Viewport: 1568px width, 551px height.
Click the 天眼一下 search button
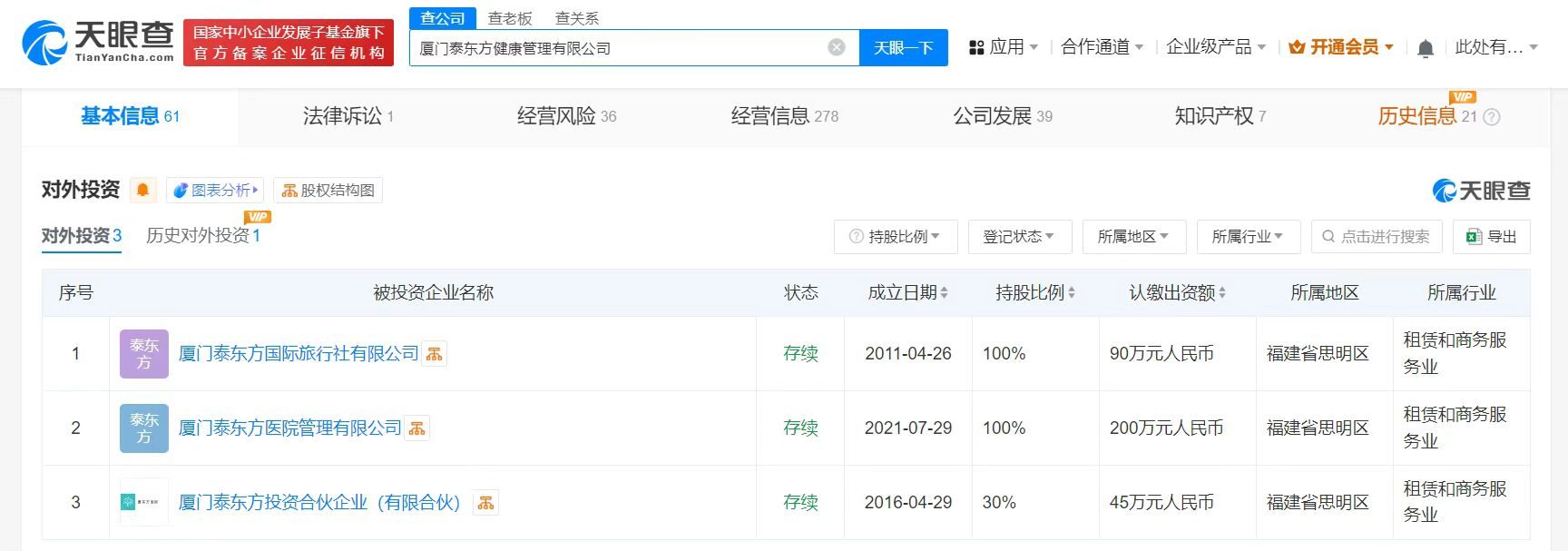(903, 47)
